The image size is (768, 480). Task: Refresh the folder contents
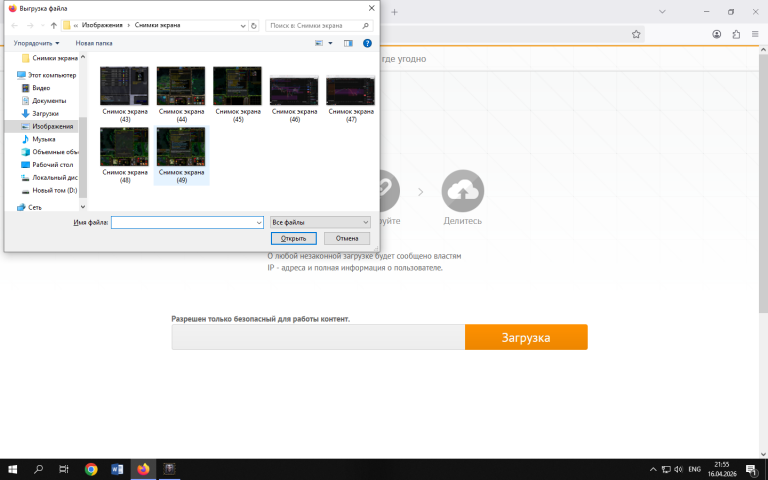[254, 25]
